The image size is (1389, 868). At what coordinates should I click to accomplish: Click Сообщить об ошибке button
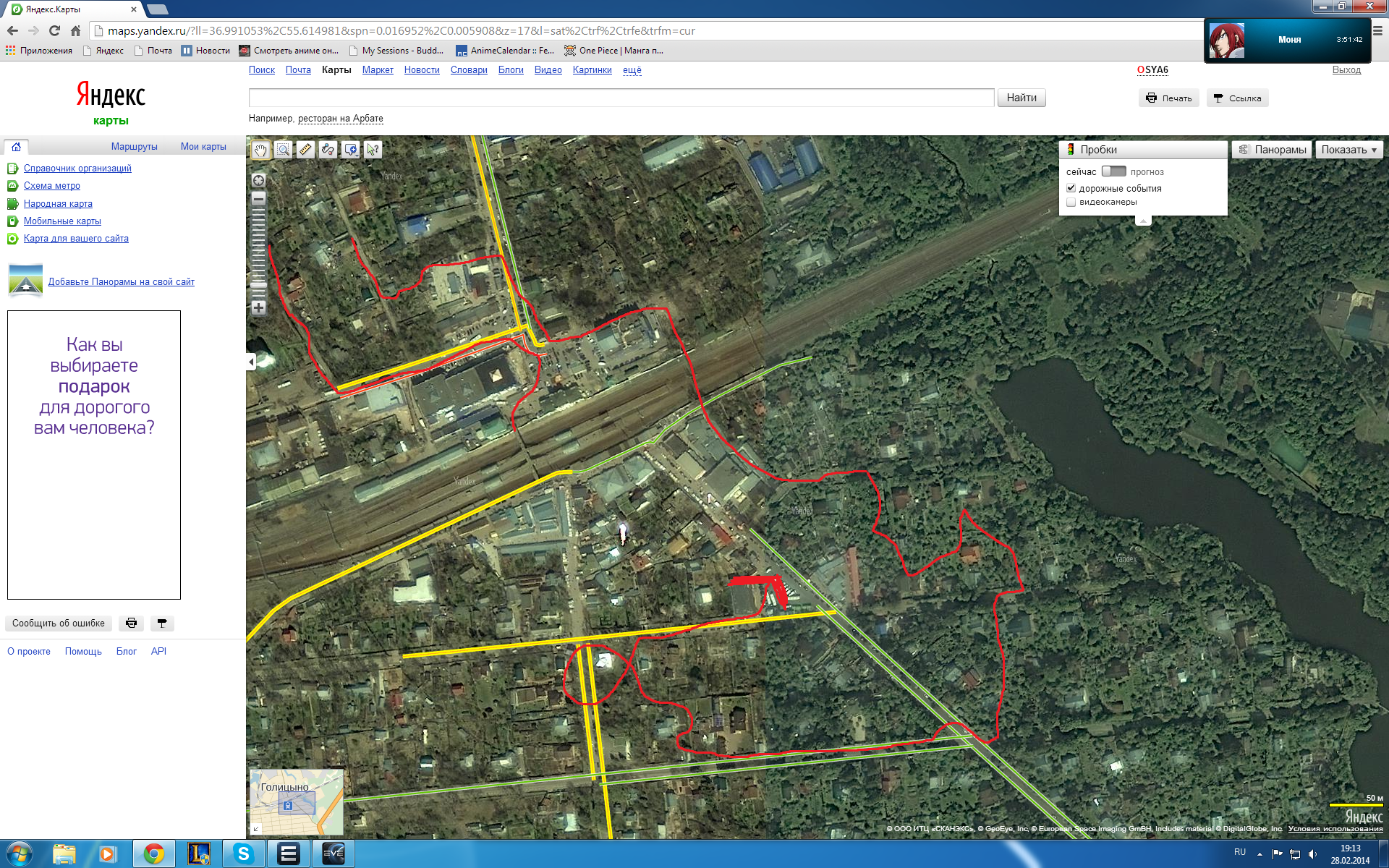point(59,623)
